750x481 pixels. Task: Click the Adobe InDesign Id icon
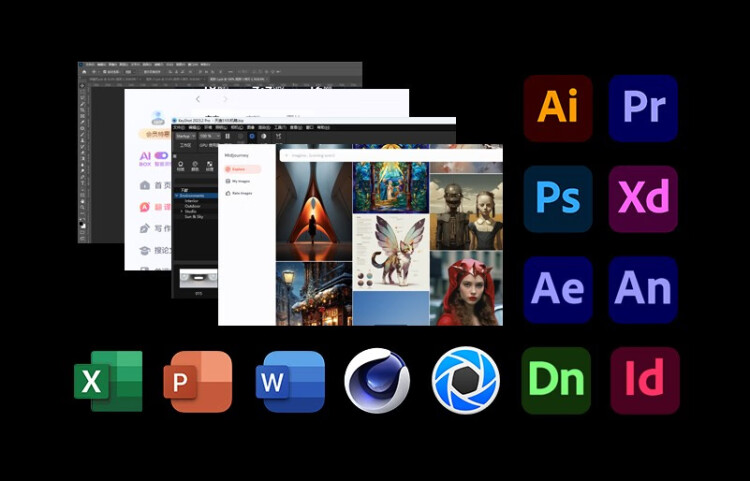(643, 381)
